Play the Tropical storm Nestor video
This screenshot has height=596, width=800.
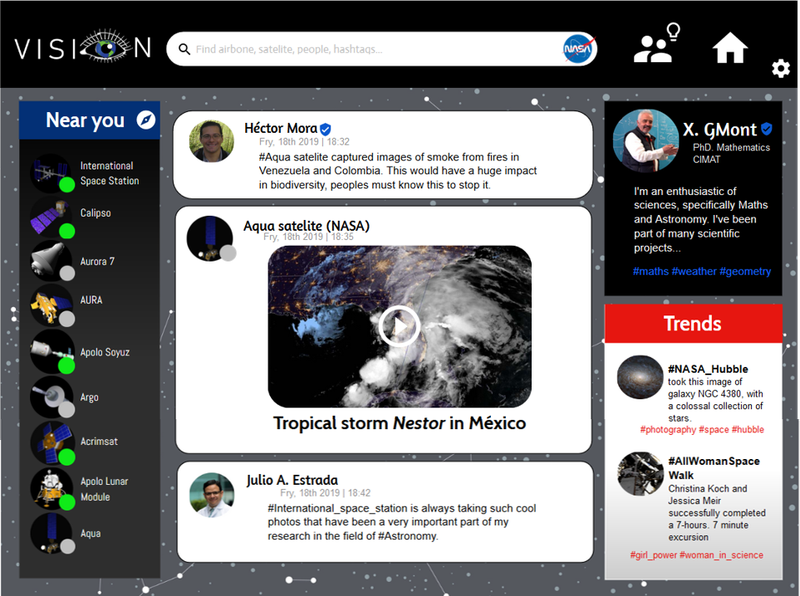pyautogui.click(x=399, y=326)
